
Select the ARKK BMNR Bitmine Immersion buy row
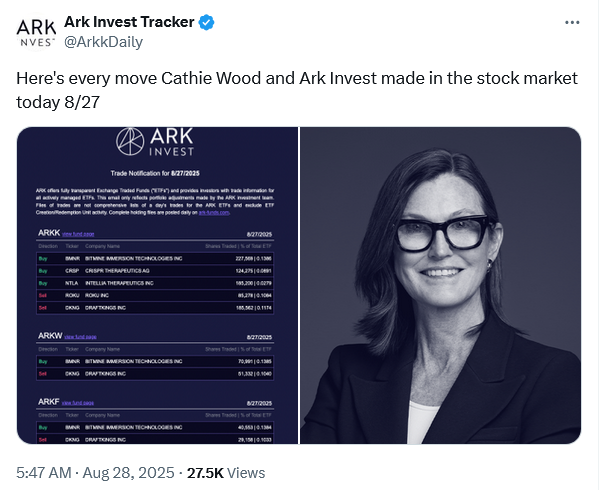click(x=157, y=257)
